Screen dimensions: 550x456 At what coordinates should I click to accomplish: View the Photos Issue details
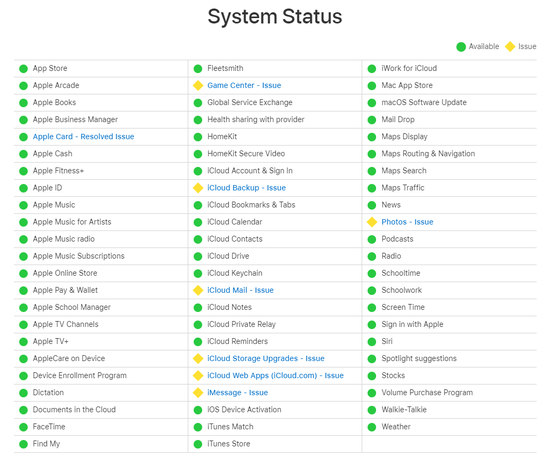(407, 222)
